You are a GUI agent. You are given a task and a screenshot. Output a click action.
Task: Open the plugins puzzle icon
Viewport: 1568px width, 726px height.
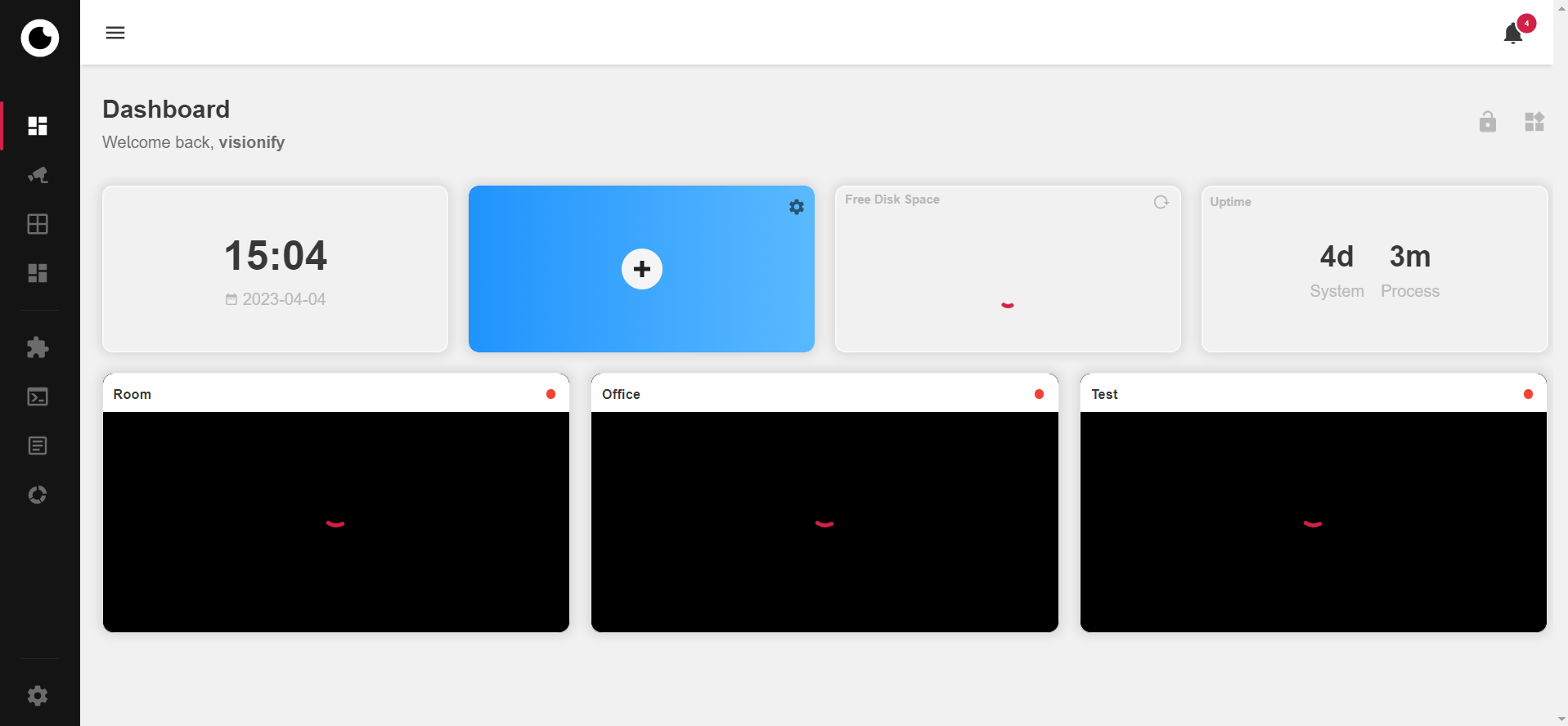point(38,347)
